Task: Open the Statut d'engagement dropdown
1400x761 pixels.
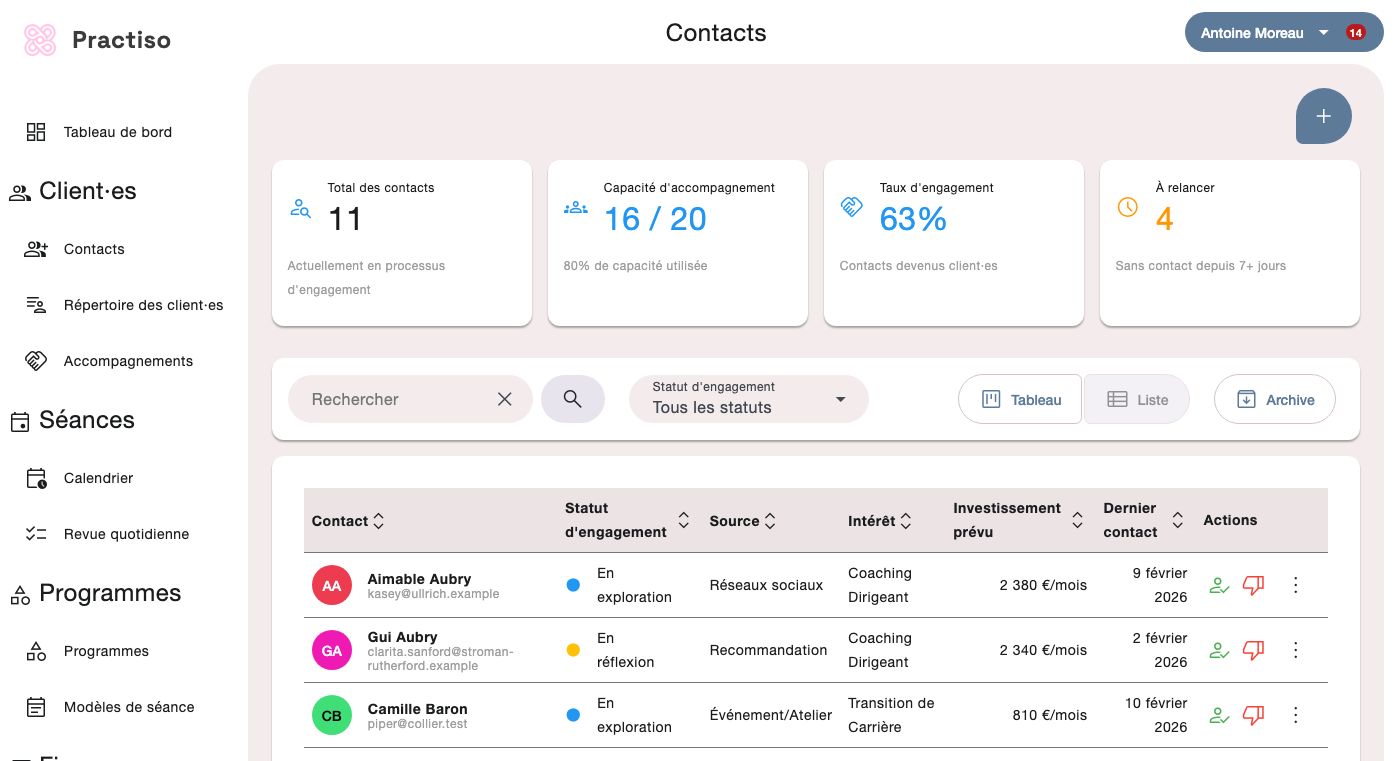Action: pos(748,398)
